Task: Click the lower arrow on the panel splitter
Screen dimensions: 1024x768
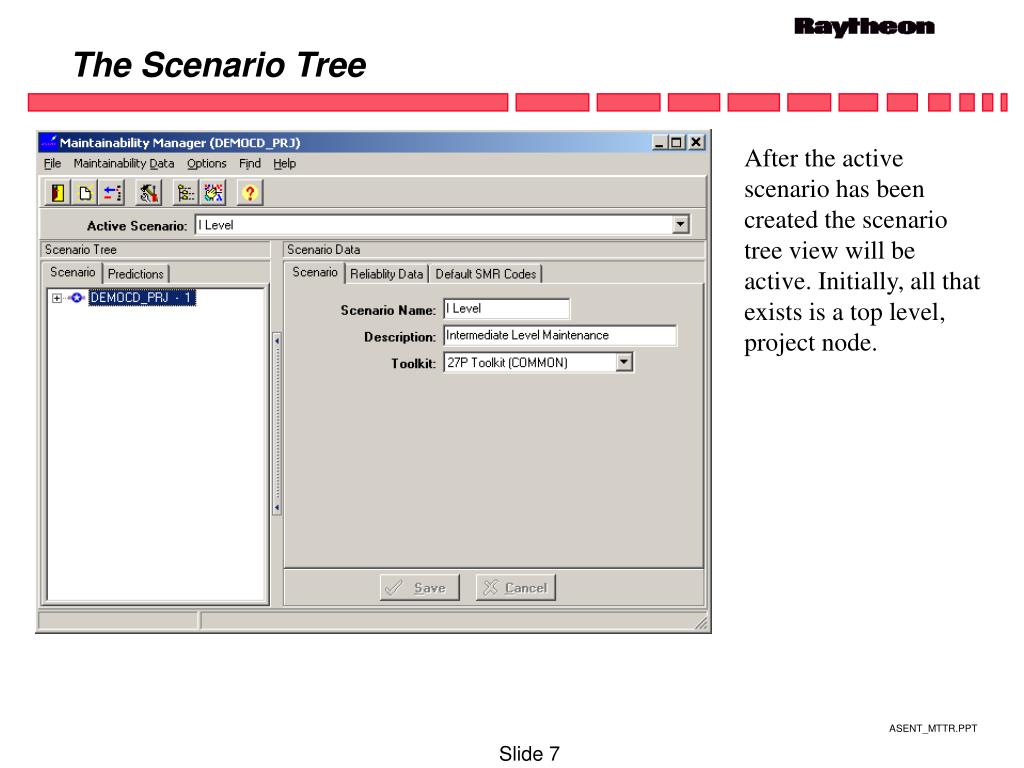Action: [277, 507]
